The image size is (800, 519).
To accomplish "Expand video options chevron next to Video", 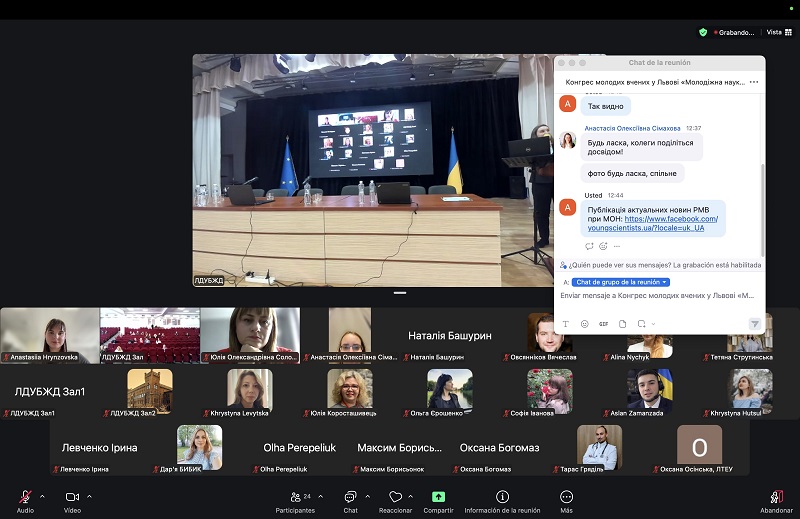I will 89,496.
